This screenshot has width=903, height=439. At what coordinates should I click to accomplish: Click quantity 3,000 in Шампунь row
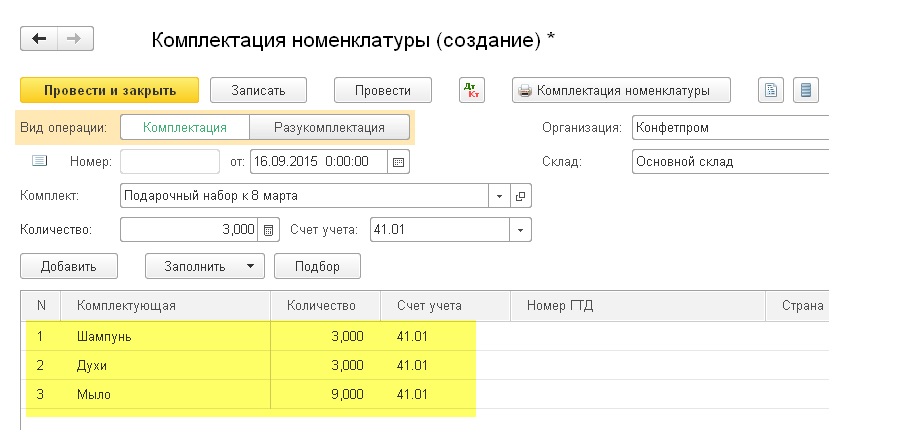pos(325,336)
